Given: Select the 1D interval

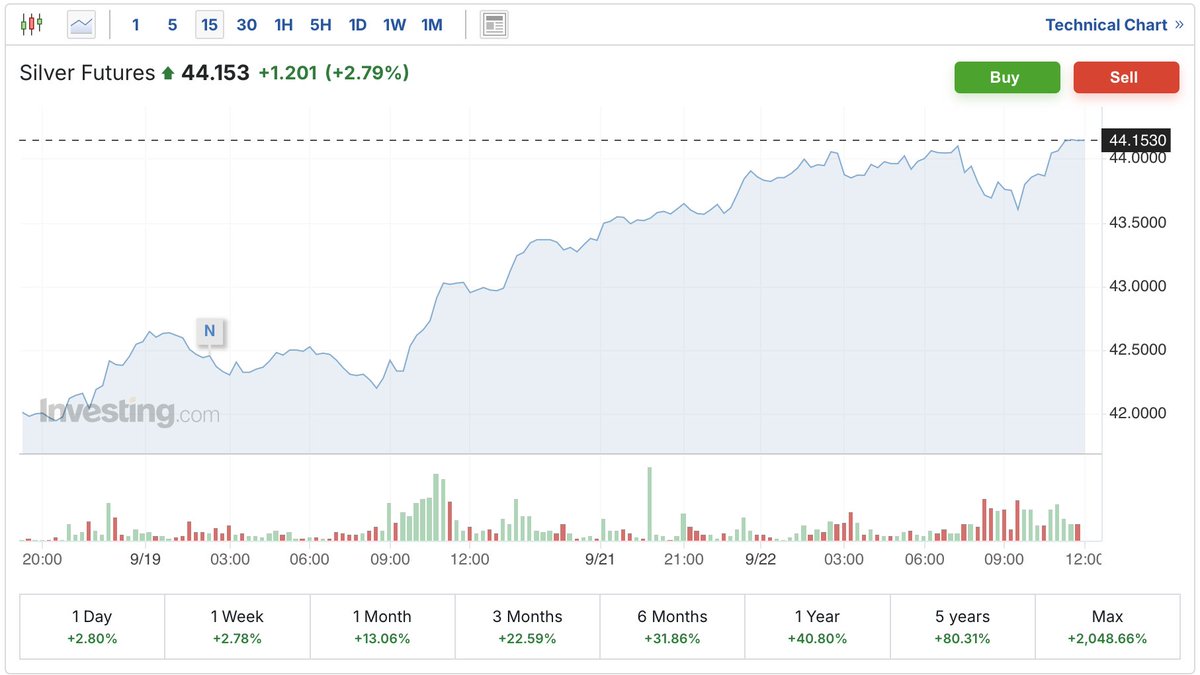Looking at the screenshot, I should 358,25.
